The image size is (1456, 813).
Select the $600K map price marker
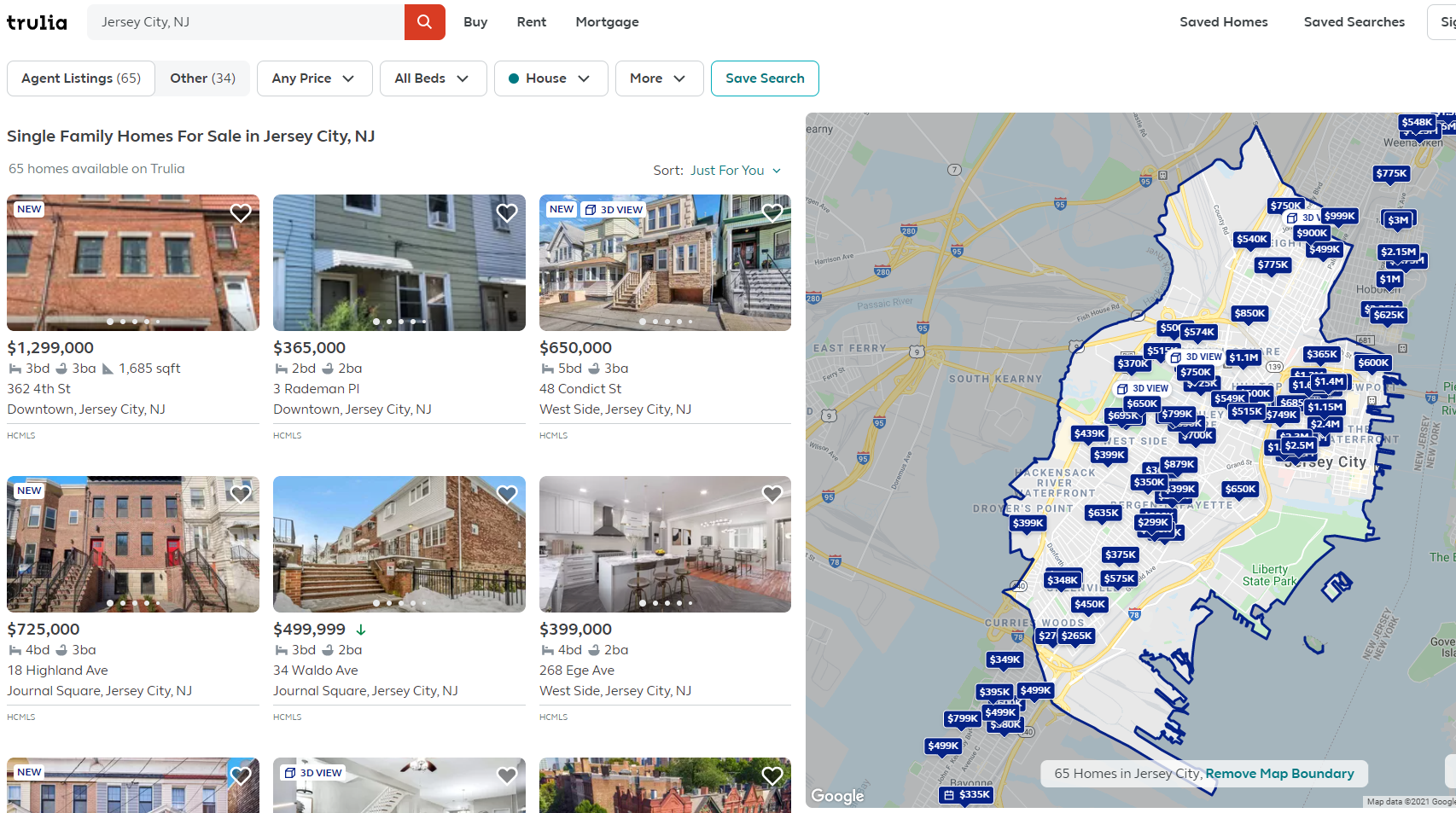pos(1373,363)
